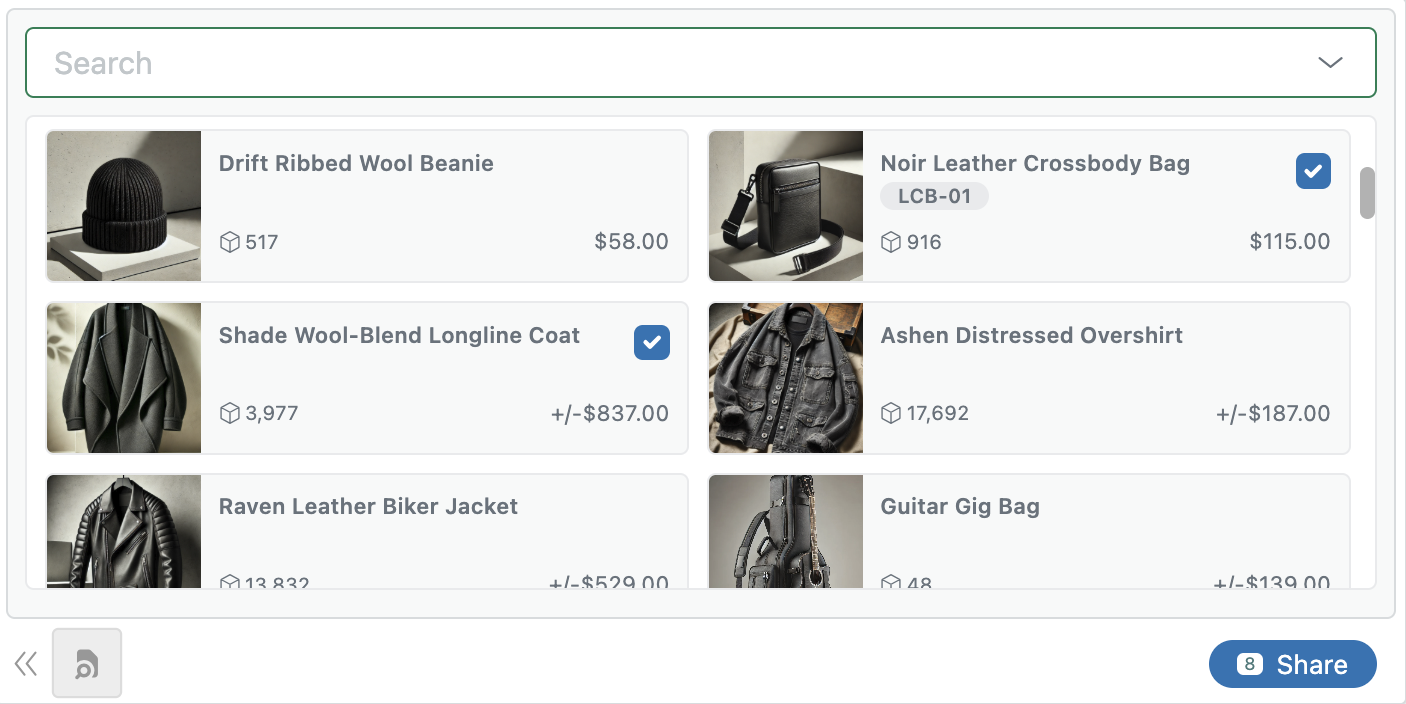The image size is (1406, 704).
Task: Click the product list scrollbar
Action: (x=1366, y=195)
